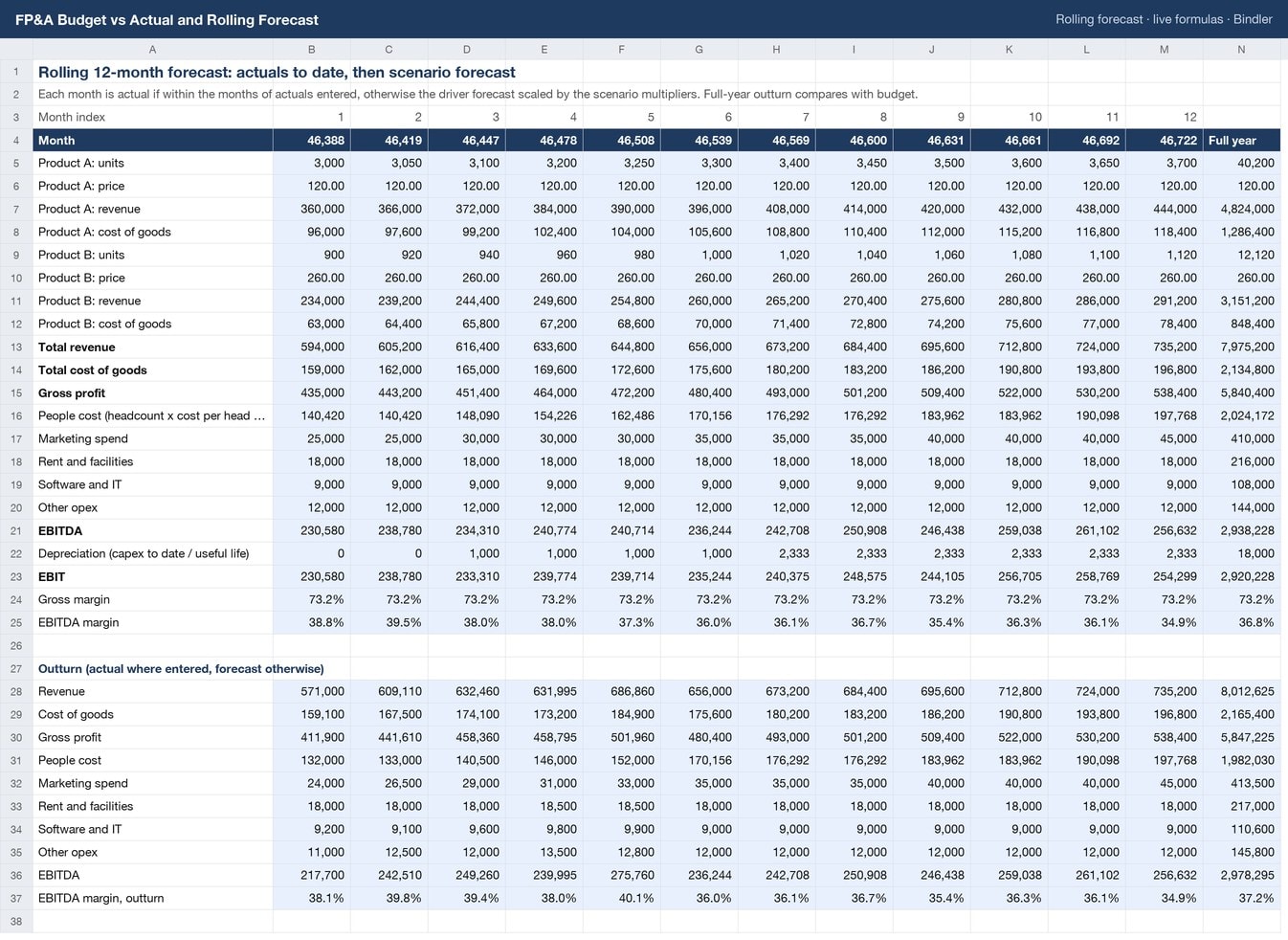
Task: Select the People cost label in row 16
Action: (153, 415)
